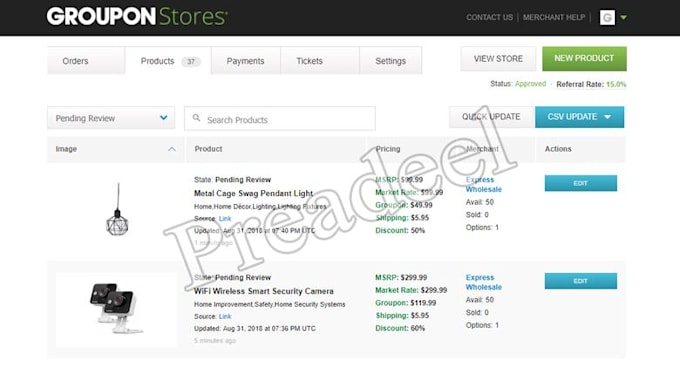
Task: Switch to the Settings tab
Action: click(390, 61)
